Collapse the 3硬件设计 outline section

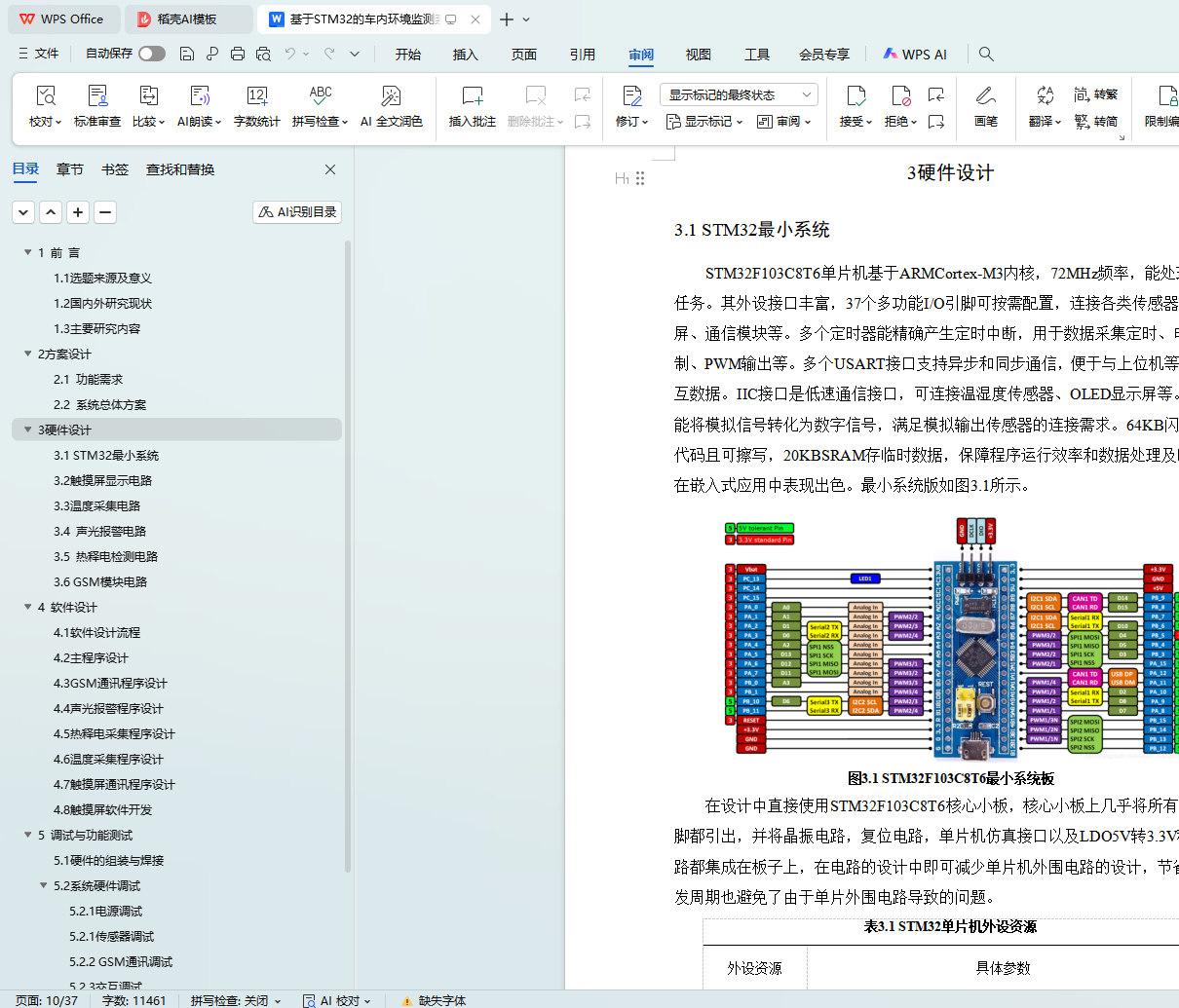click(27, 429)
